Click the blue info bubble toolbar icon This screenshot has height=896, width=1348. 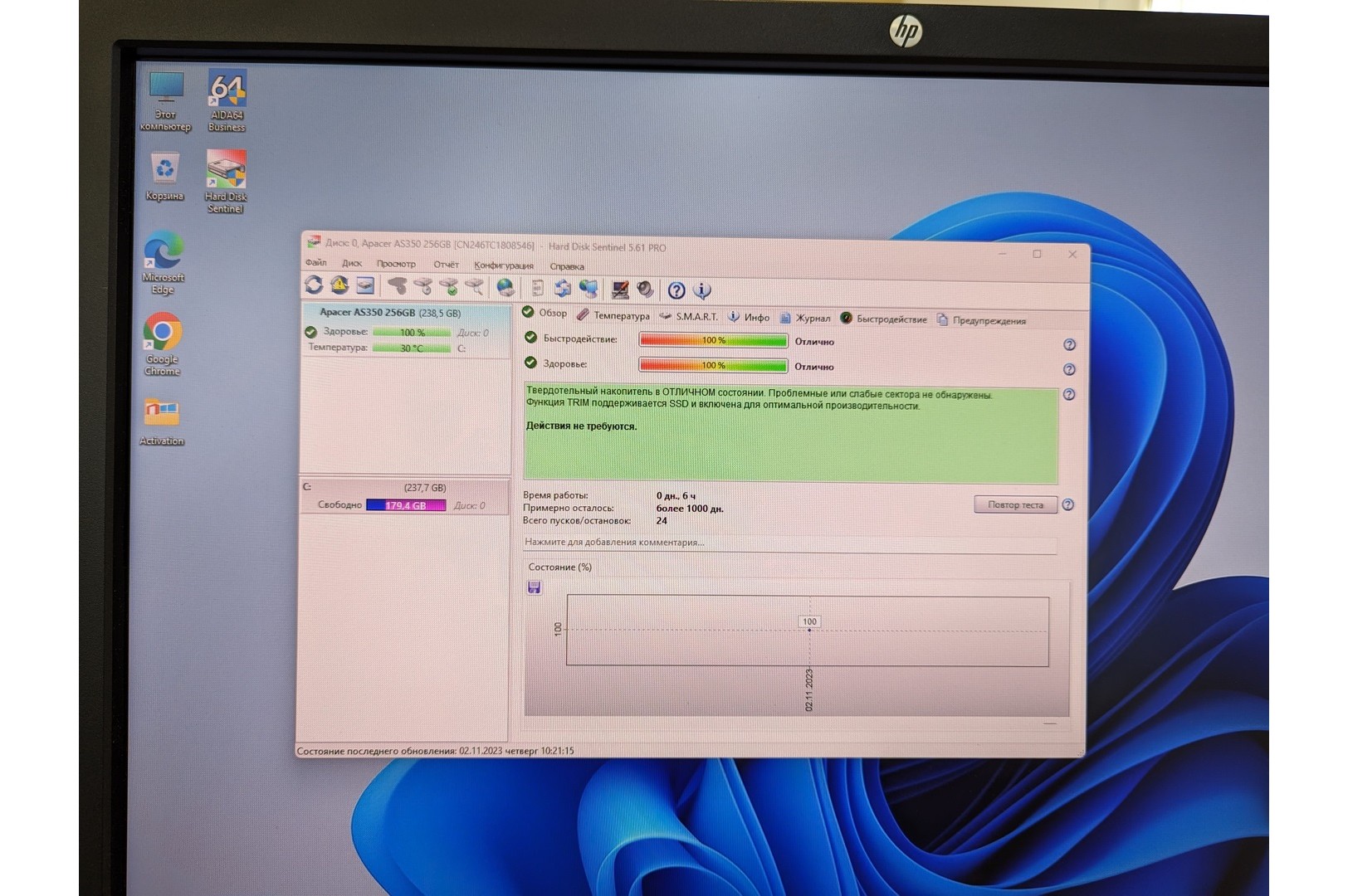(702, 290)
